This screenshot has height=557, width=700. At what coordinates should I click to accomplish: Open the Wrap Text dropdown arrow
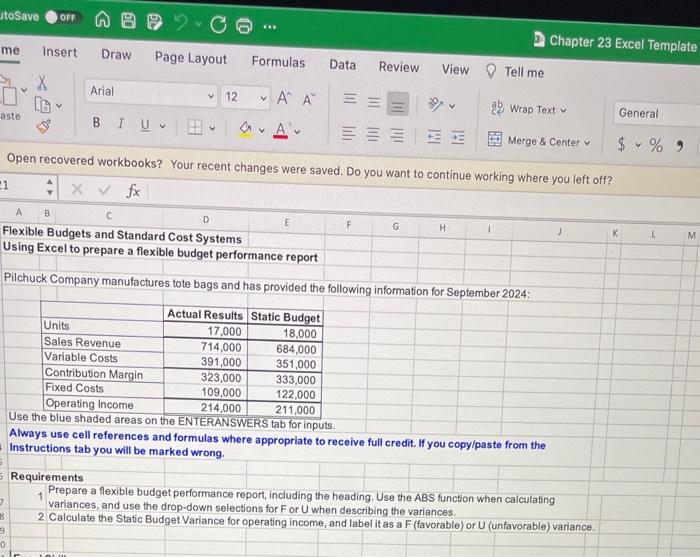pos(563,111)
